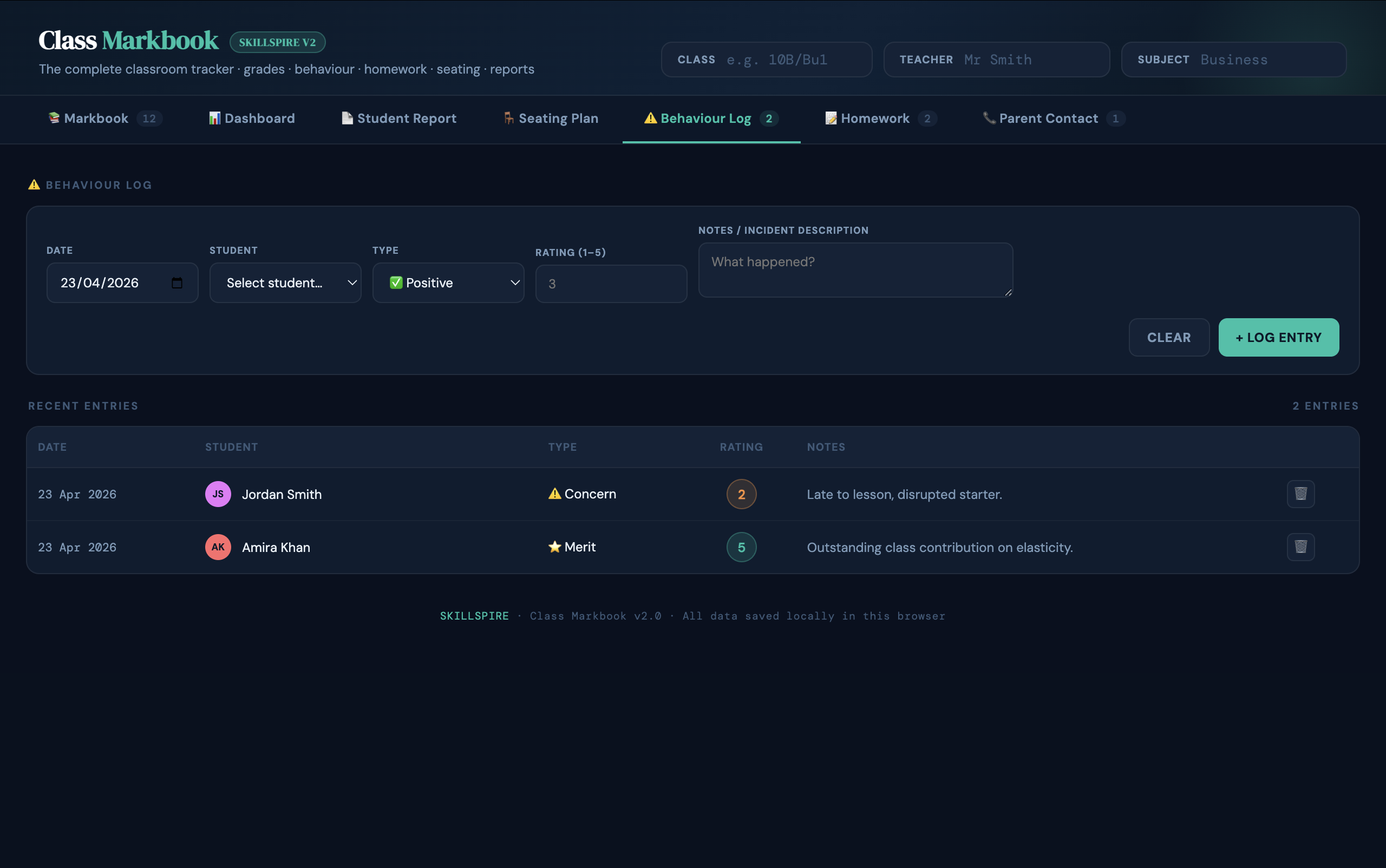The image size is (1386, 868).
Task: Click Jordan Smith's JS avatar
Action: [x=218, y=494]
